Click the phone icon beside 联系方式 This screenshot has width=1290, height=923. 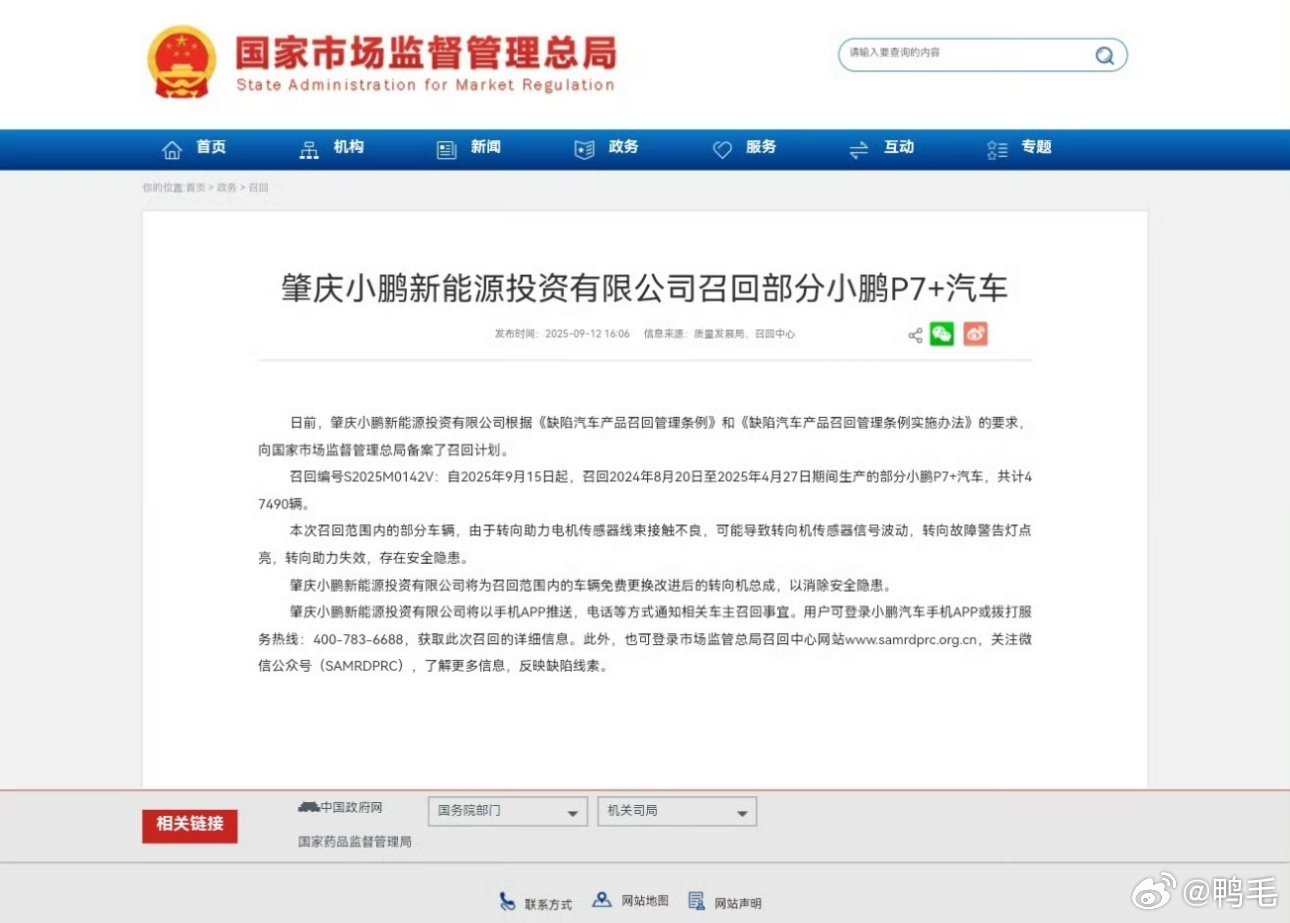[x=508, y=901]
